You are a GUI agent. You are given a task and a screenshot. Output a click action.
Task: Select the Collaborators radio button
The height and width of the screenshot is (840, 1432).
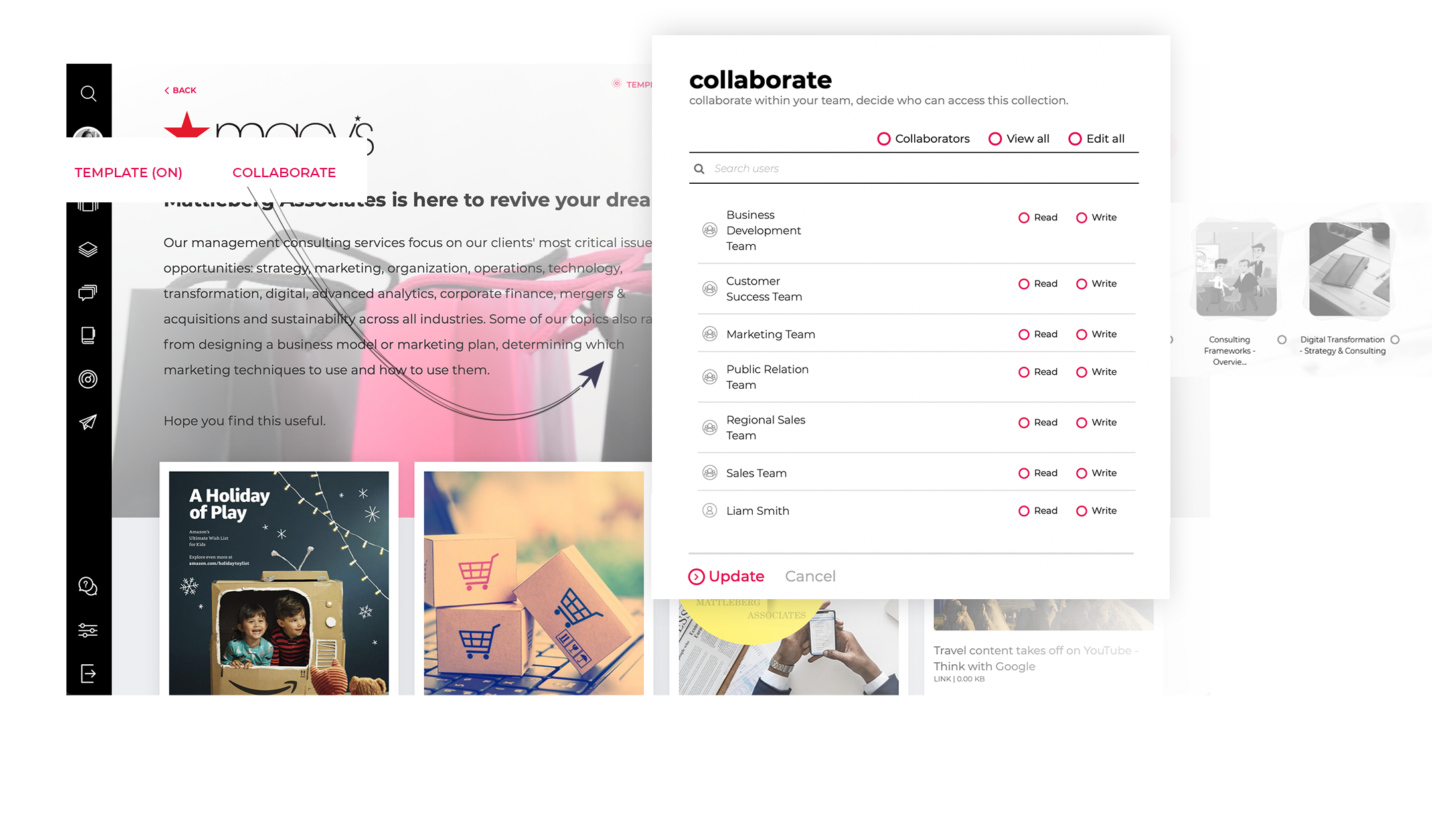884,138
